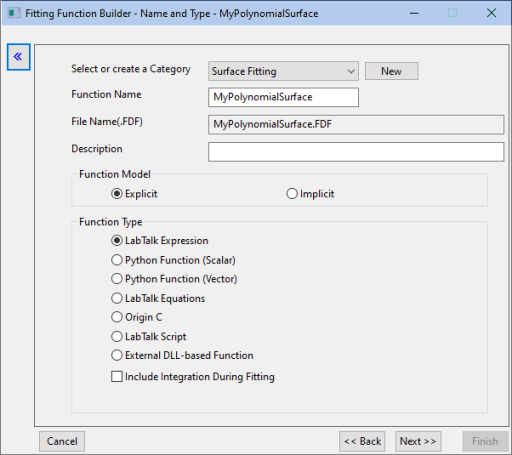Click the 'Function Type' group title
512x455 pixels.
(111, 222)
